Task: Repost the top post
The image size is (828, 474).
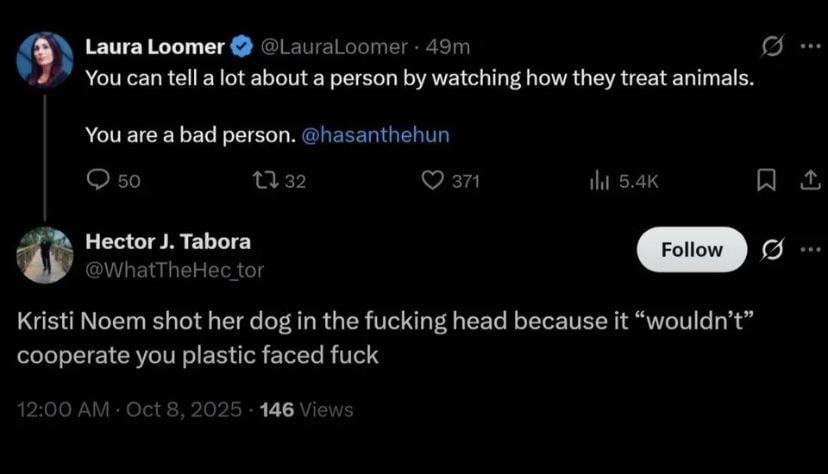Action: point(266,180)
